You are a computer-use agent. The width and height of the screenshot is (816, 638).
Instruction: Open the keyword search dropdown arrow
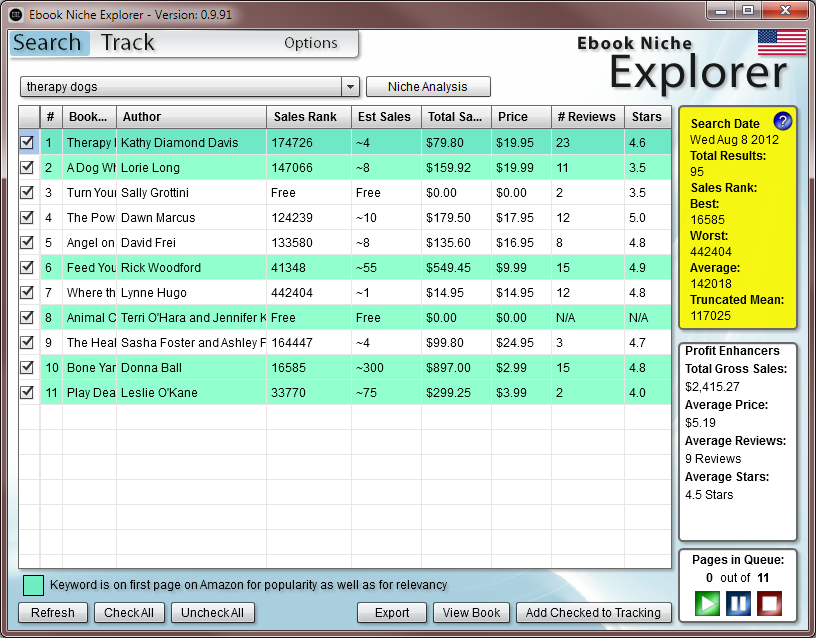tap(350, 87)
